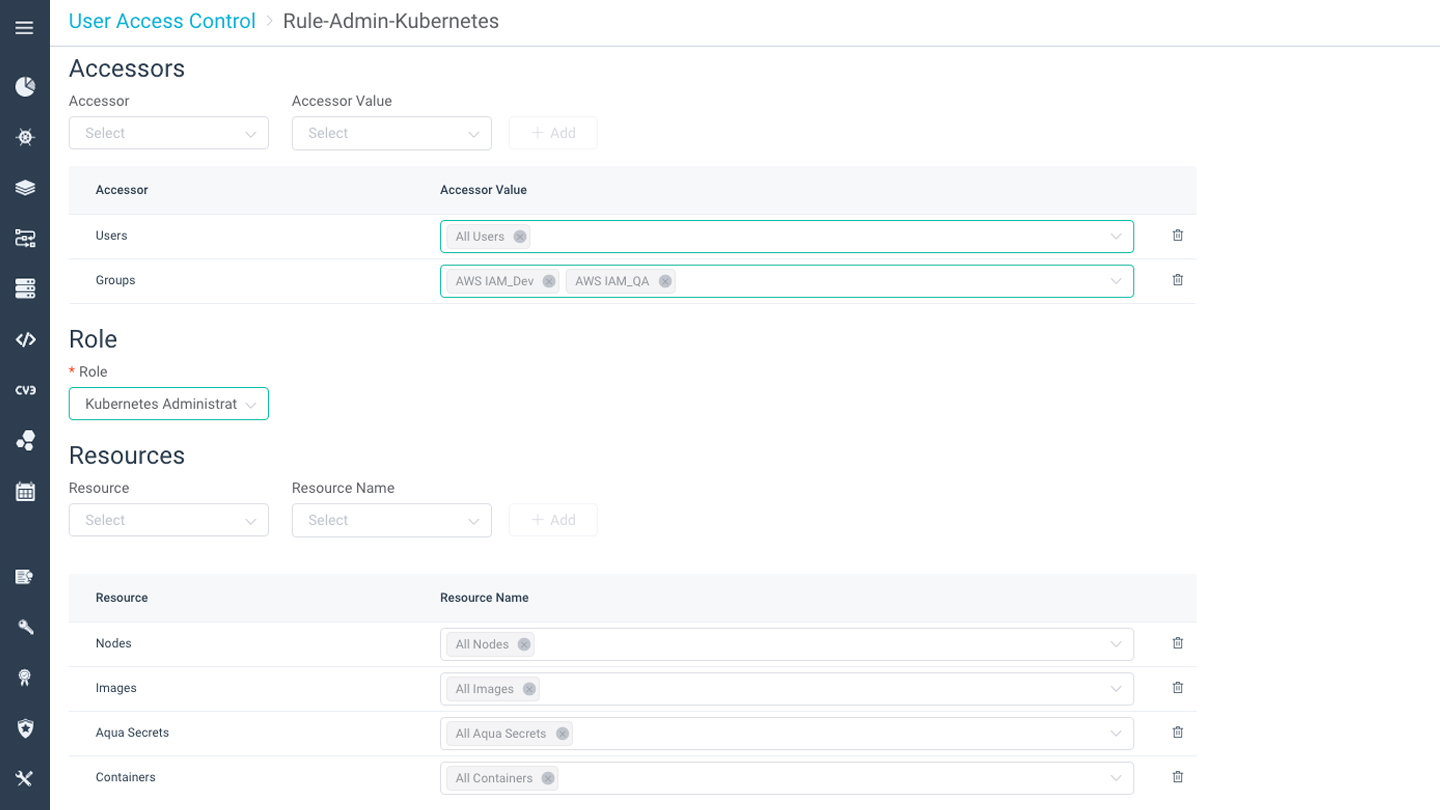Delete the Groups accessor row using its trash icon
Image resolution: width=1440 pixels, height=810 pixels.
[1177, 280]
